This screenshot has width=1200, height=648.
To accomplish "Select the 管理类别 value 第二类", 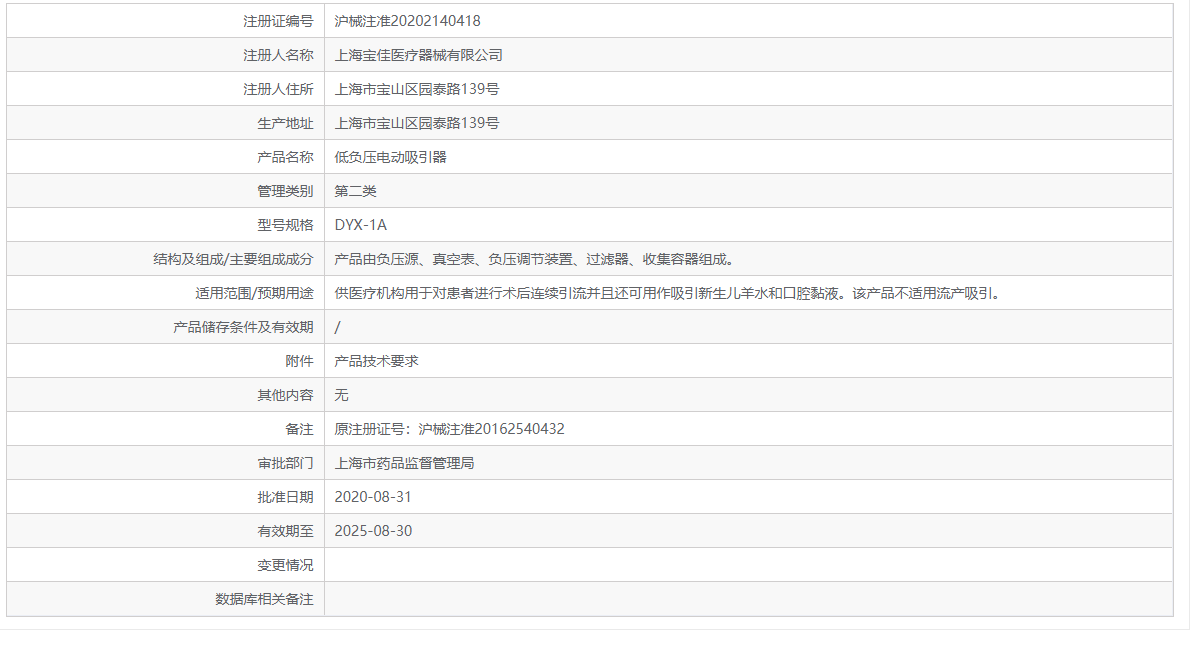I will click(356, 190).
